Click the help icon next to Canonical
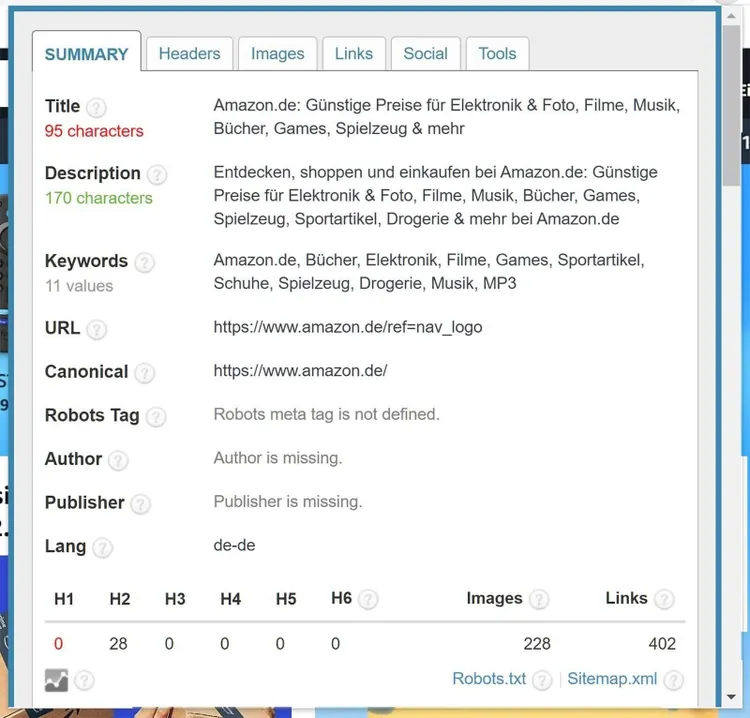This screenshot has width=750, height=718. [144, 373]
